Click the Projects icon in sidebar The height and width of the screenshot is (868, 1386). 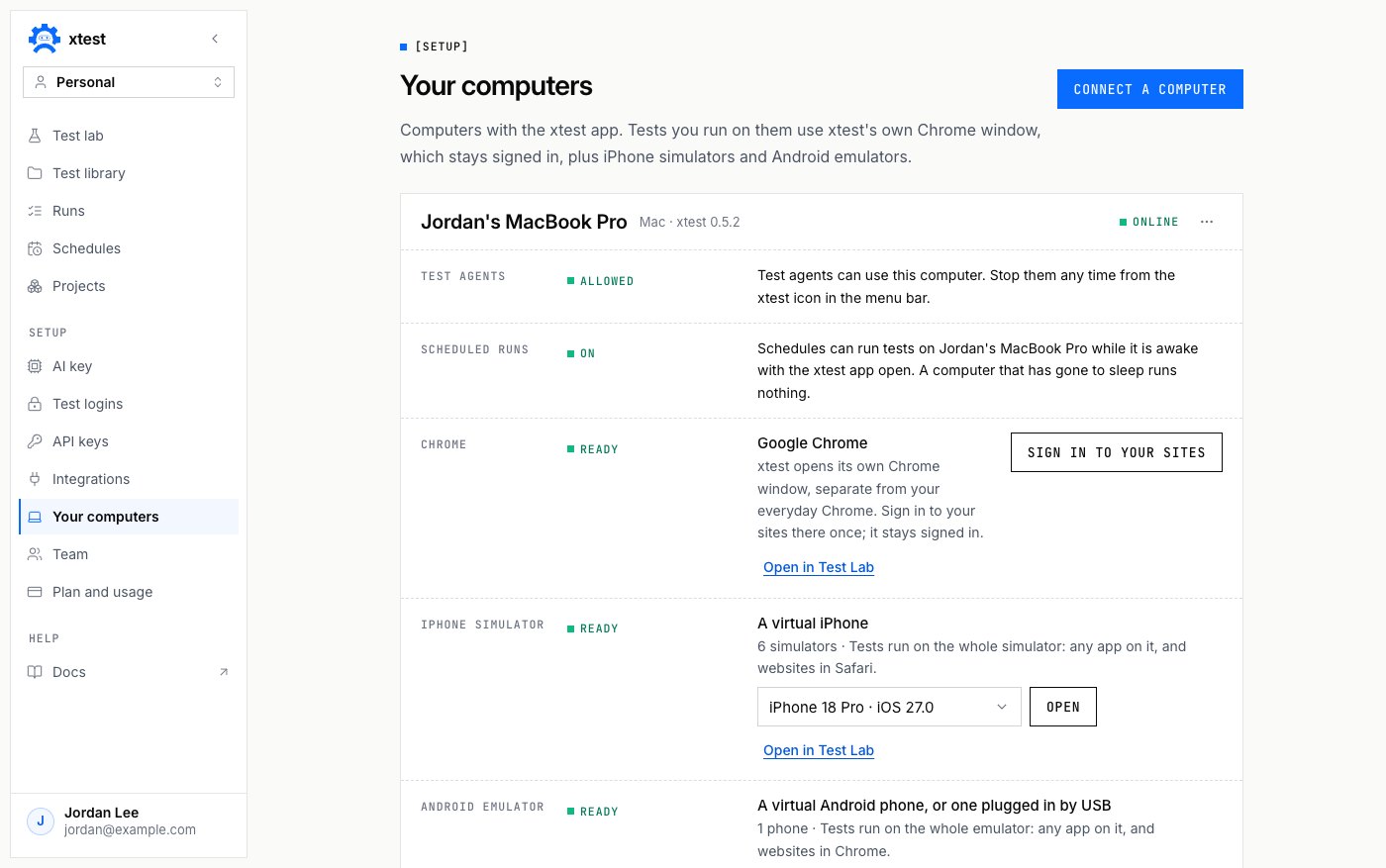point(35,286)
